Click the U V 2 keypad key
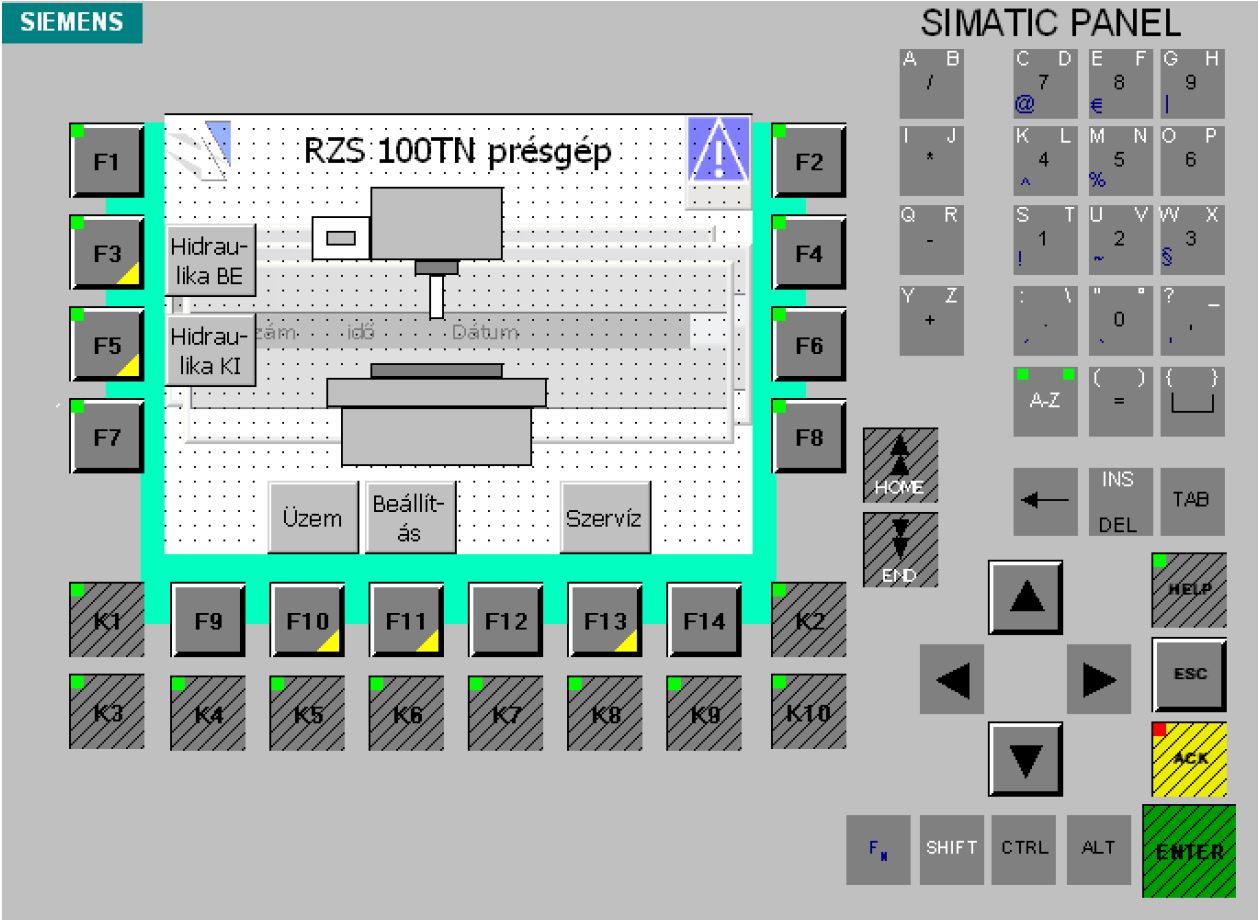1258x921 pixels. coord(1120,241)
